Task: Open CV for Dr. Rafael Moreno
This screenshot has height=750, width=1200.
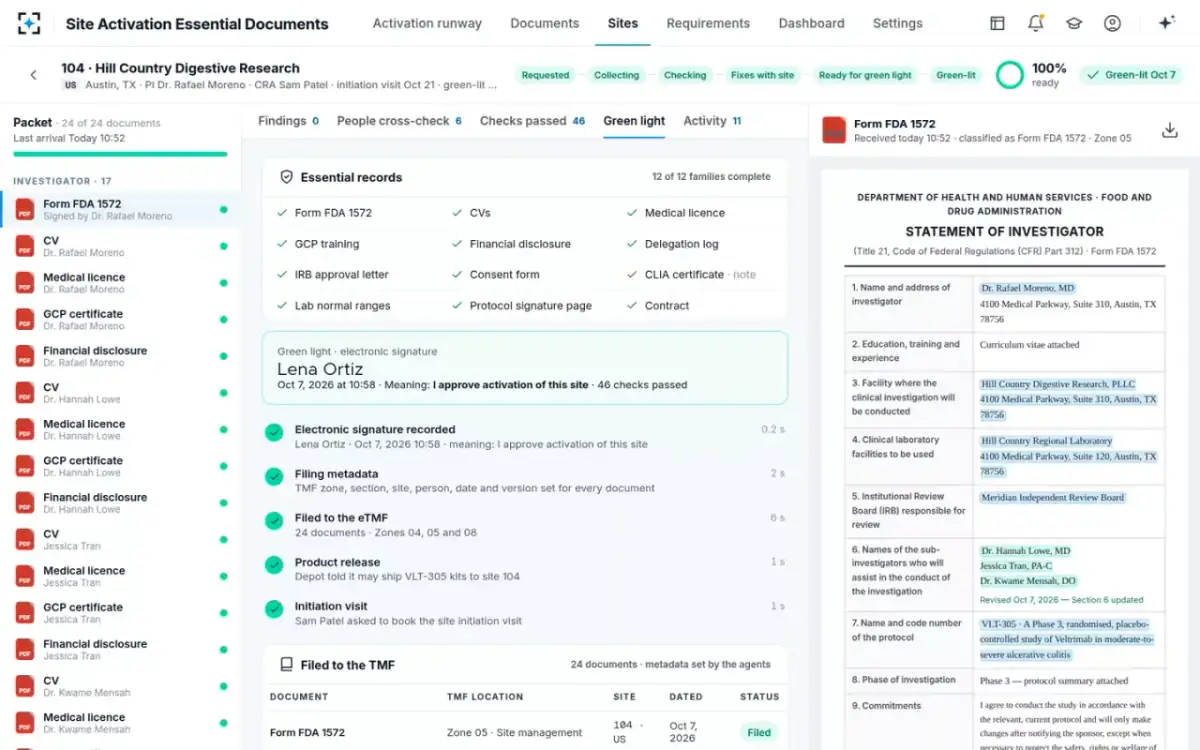Action: coord(120,246)
